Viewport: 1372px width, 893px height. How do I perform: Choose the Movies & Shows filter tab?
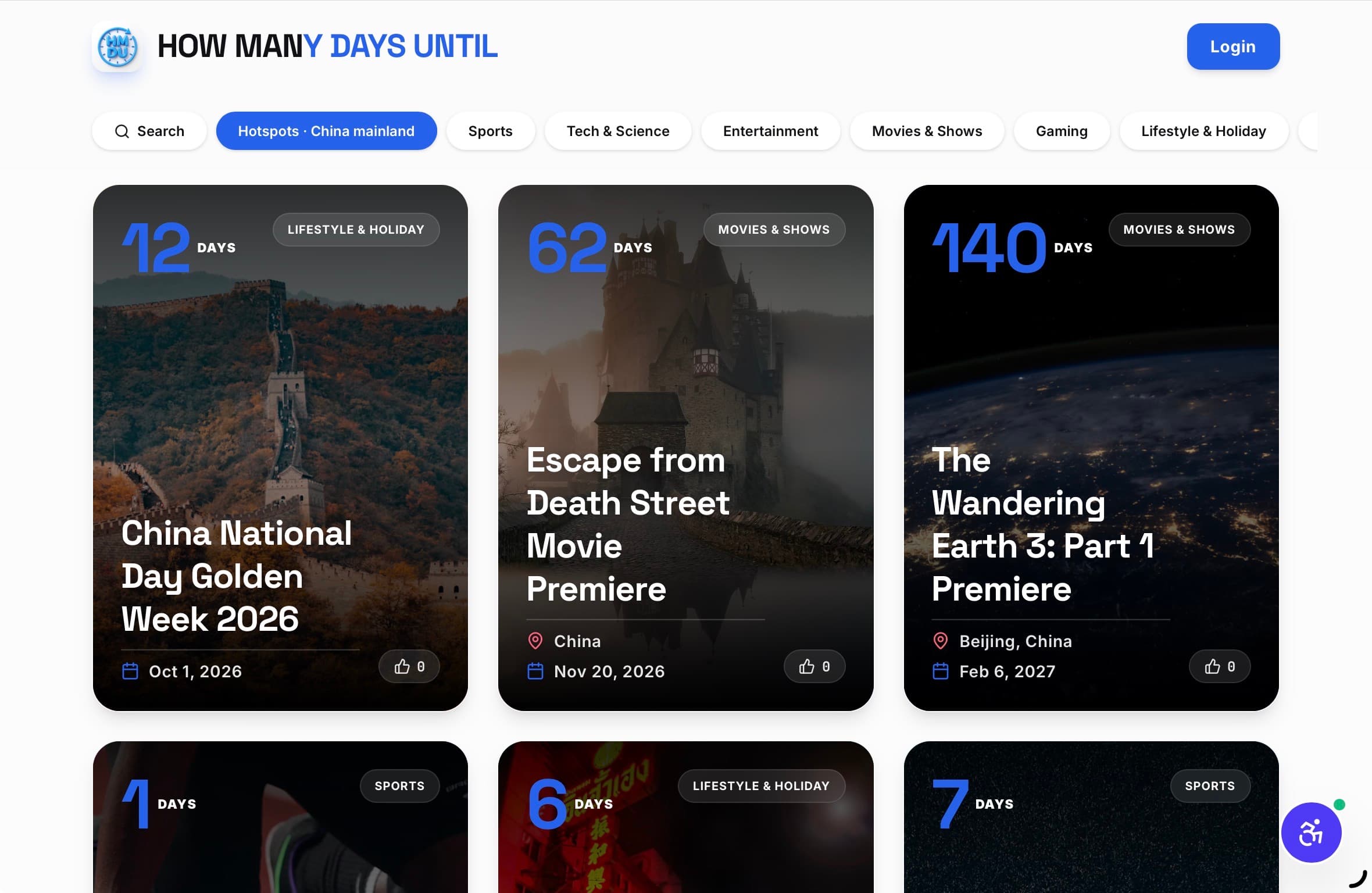pos(927,131)
